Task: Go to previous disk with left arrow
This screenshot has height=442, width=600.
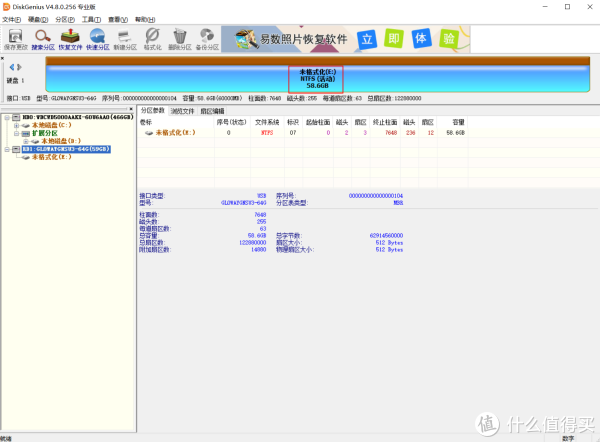Action: [11, 67]
